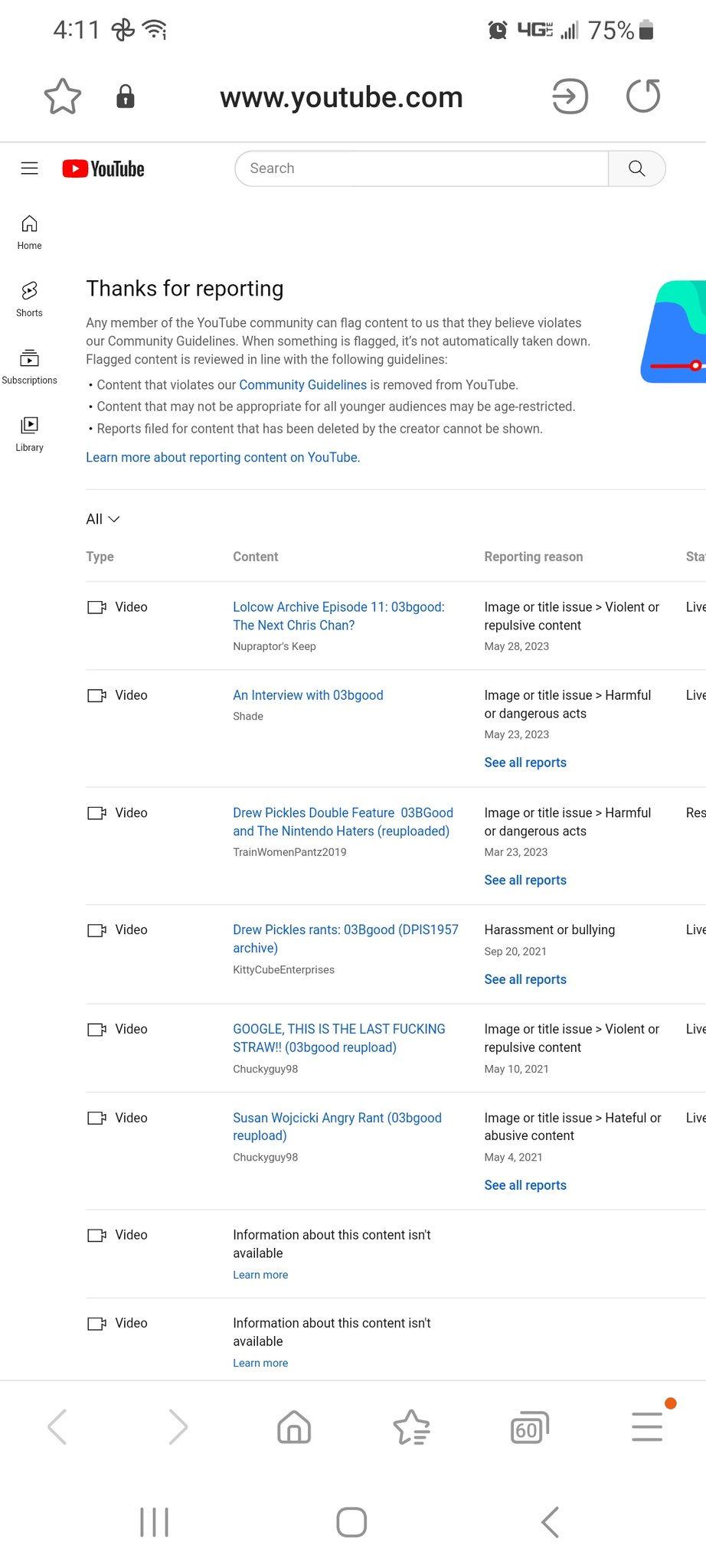
Task: Click video icon in Lolcow Archive row
Action: point(96,607)
